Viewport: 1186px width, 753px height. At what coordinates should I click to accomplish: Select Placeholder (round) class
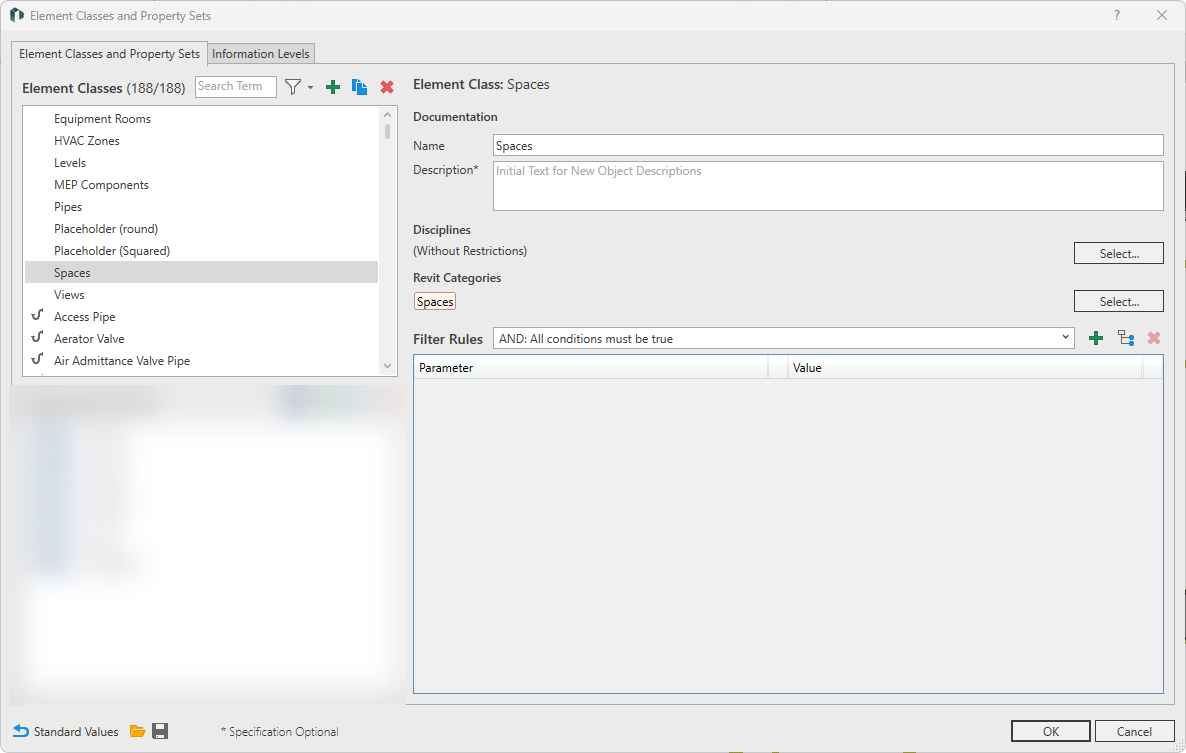point(201,228)
